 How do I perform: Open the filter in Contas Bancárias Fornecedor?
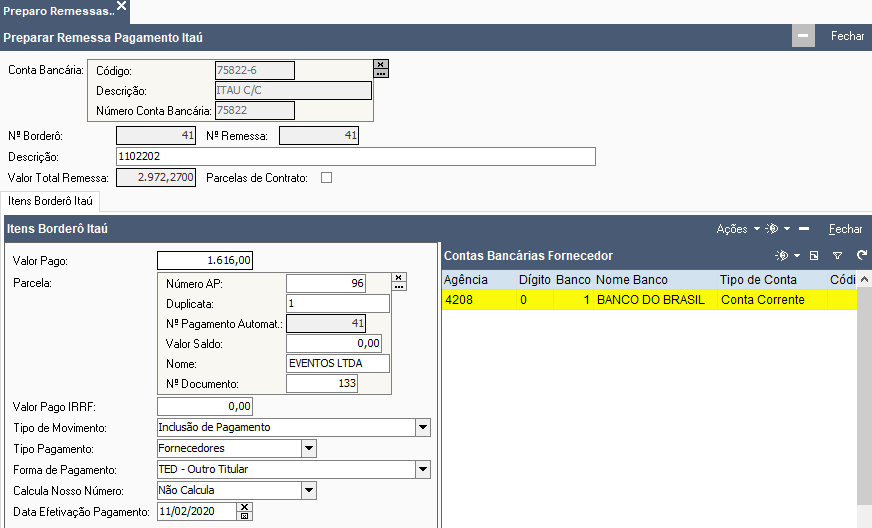838,255
